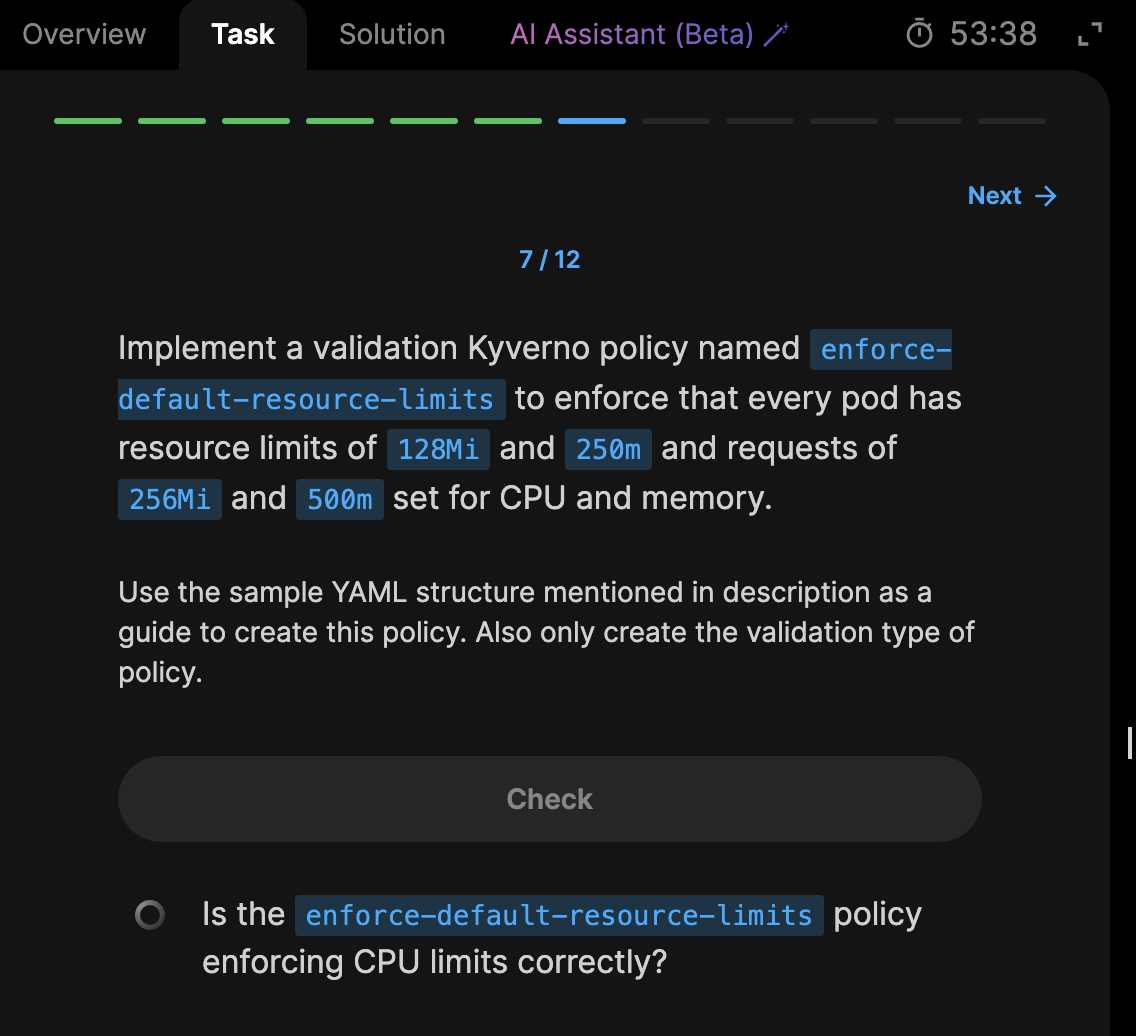The image size is (1136, 1036).
Task: Click the blue current-step progress segment
Action: coord(592,121)
